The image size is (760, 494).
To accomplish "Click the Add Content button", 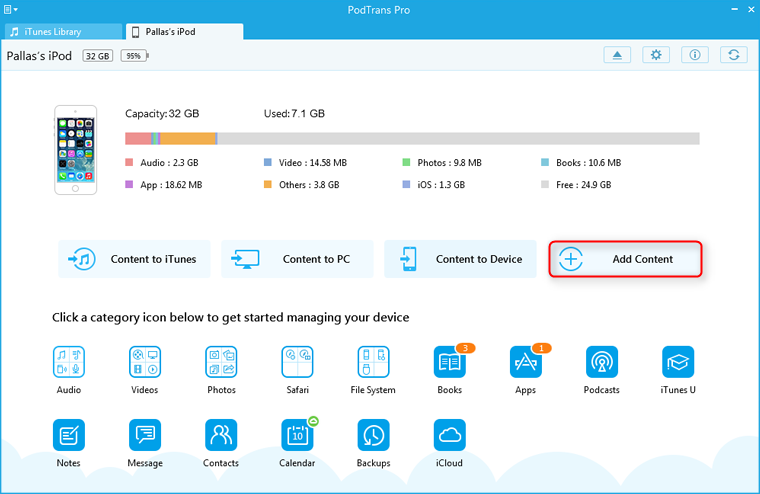I will 625,259.
